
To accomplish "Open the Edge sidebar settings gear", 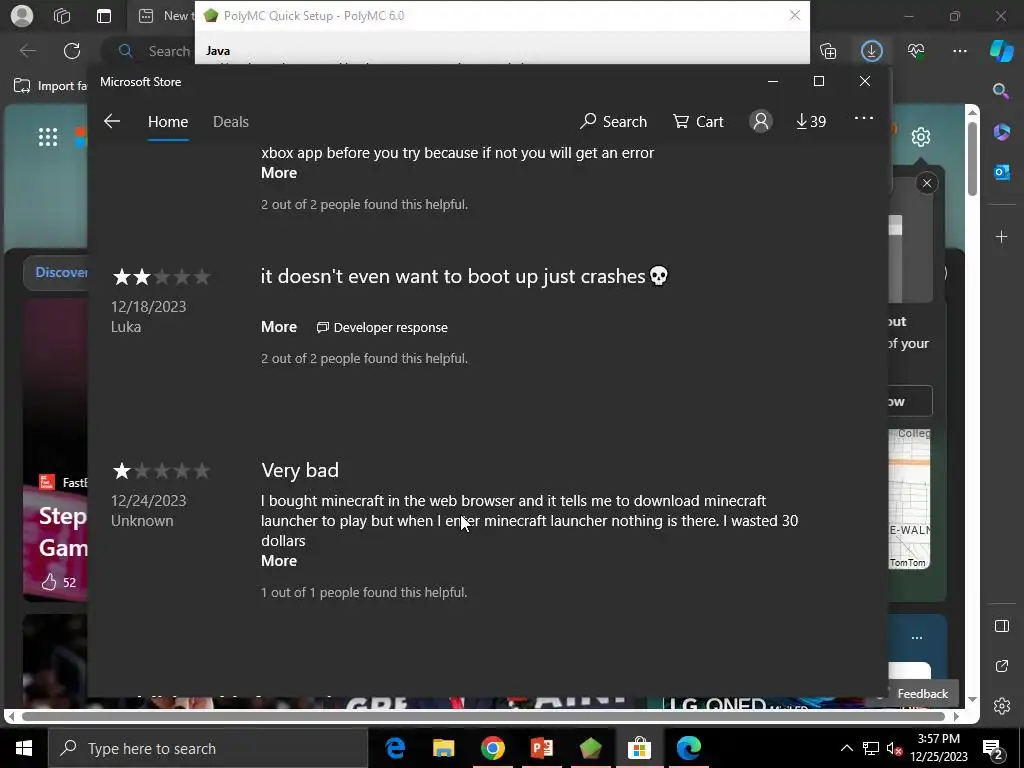I will click(x=1001, y=706).
